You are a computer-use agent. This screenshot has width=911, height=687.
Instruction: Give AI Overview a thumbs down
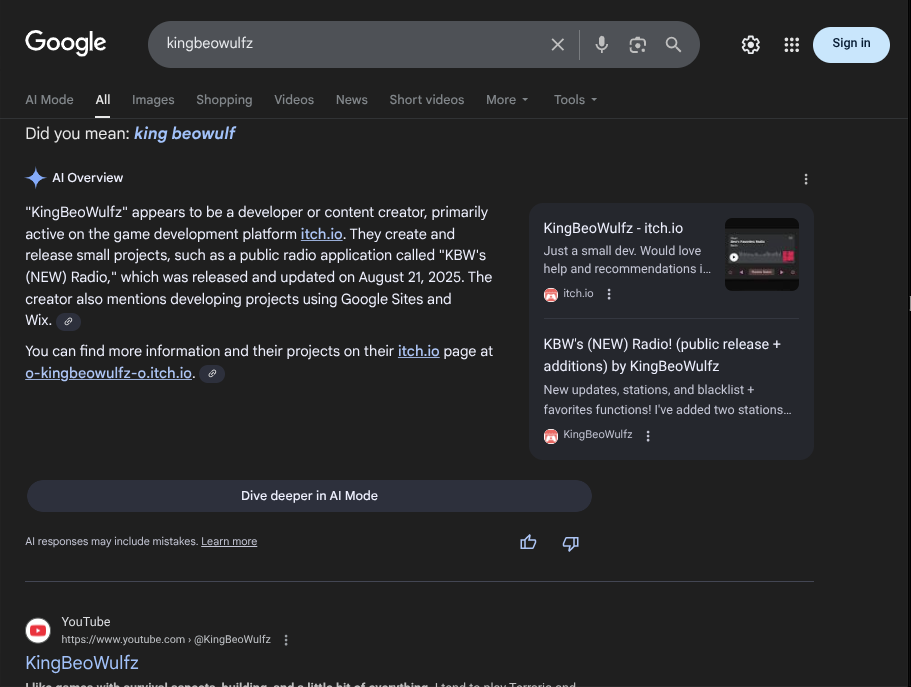coord(571,542)
